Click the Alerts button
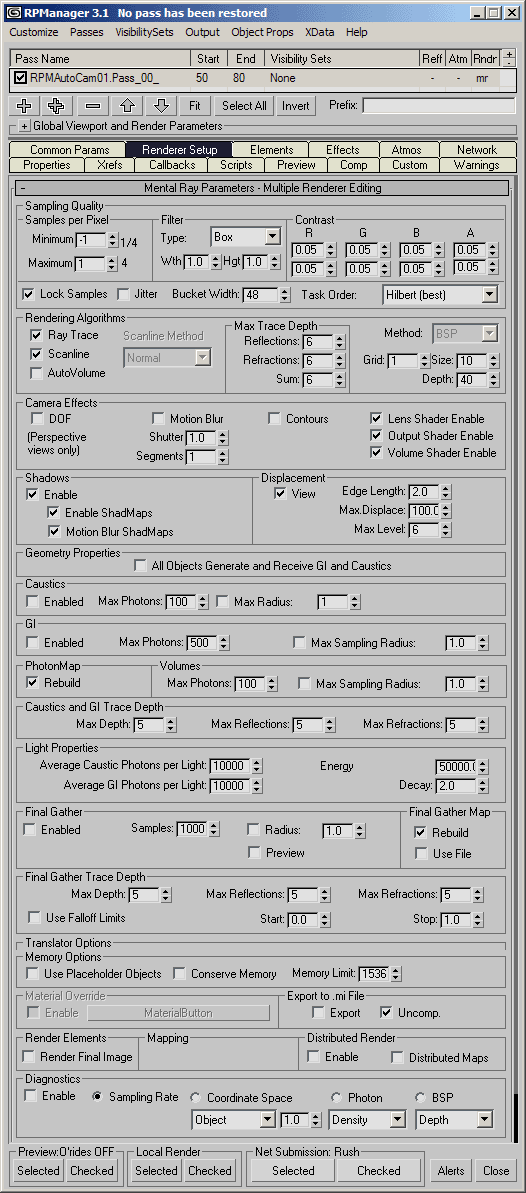Image resolution: width=526 pixels, height=1193 pixels. [x=451, y=1170]
